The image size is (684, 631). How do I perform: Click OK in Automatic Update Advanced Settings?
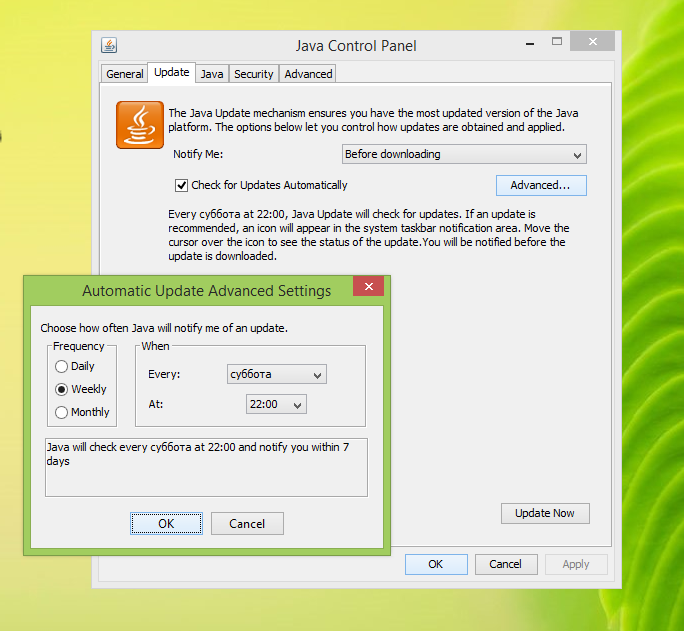point(166,523)
